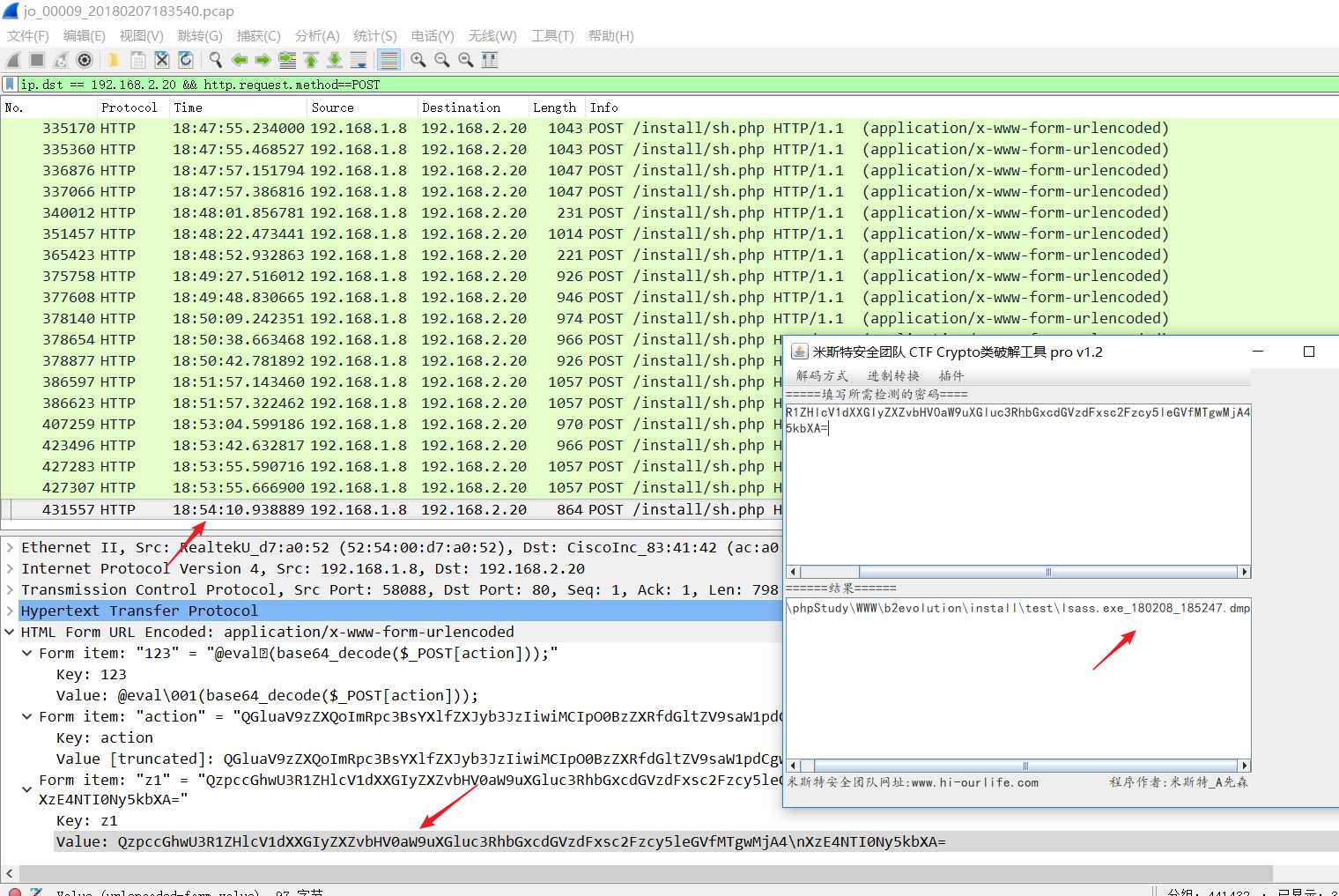
Task: Open the 分析(A) menu
Action: (x=317, y=36)
